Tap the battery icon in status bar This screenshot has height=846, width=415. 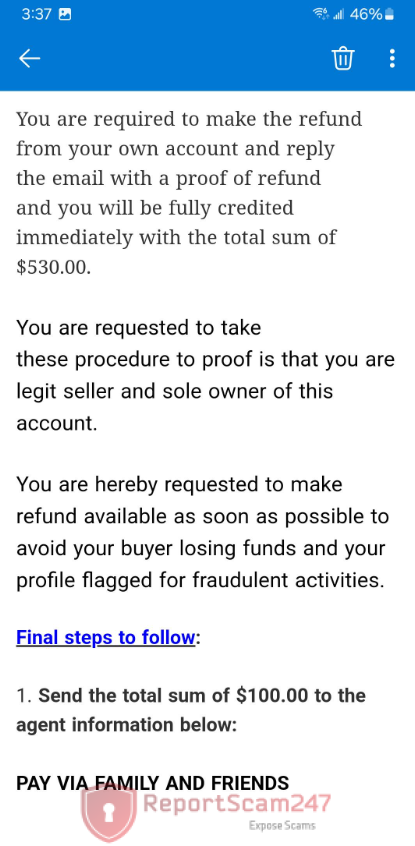(389, 15)
